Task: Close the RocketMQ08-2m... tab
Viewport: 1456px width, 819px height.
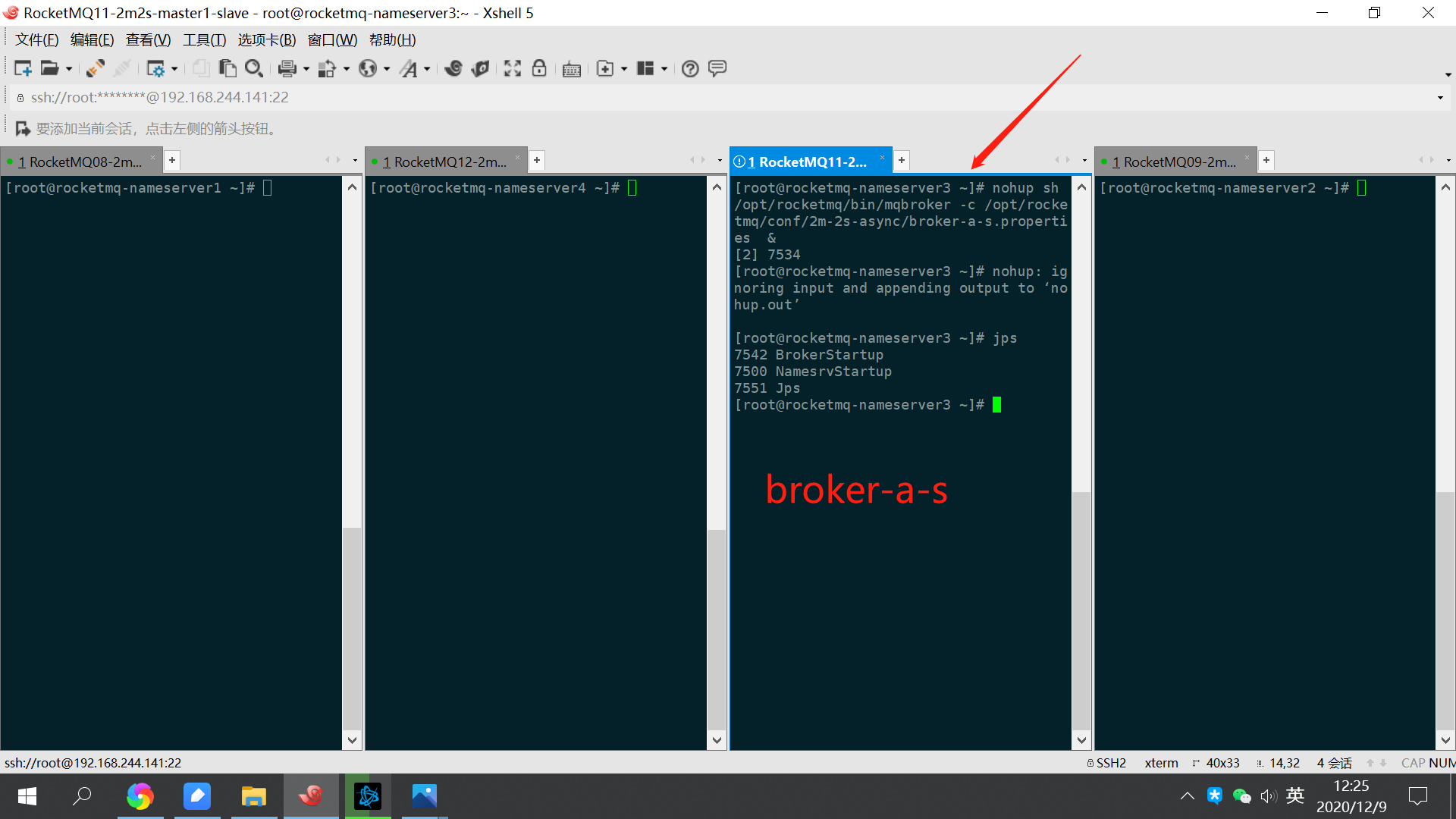Action: click(152, 158)
